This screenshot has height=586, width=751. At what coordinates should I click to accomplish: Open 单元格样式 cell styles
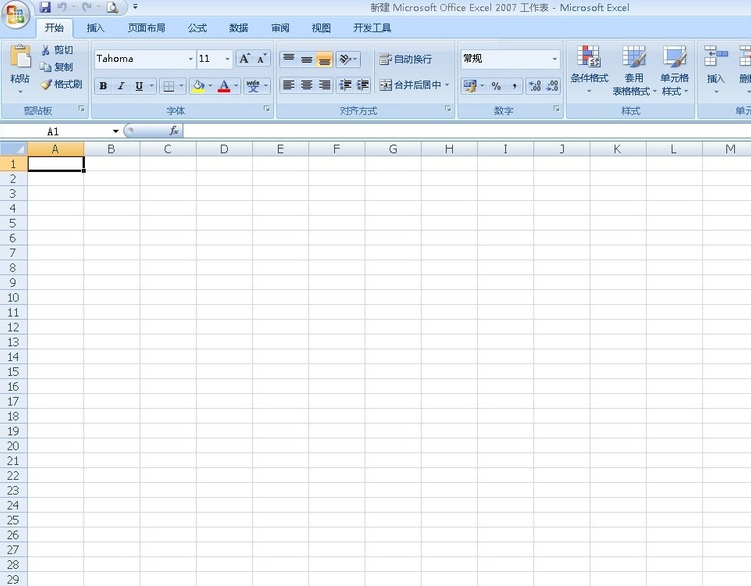click(675, 70)
